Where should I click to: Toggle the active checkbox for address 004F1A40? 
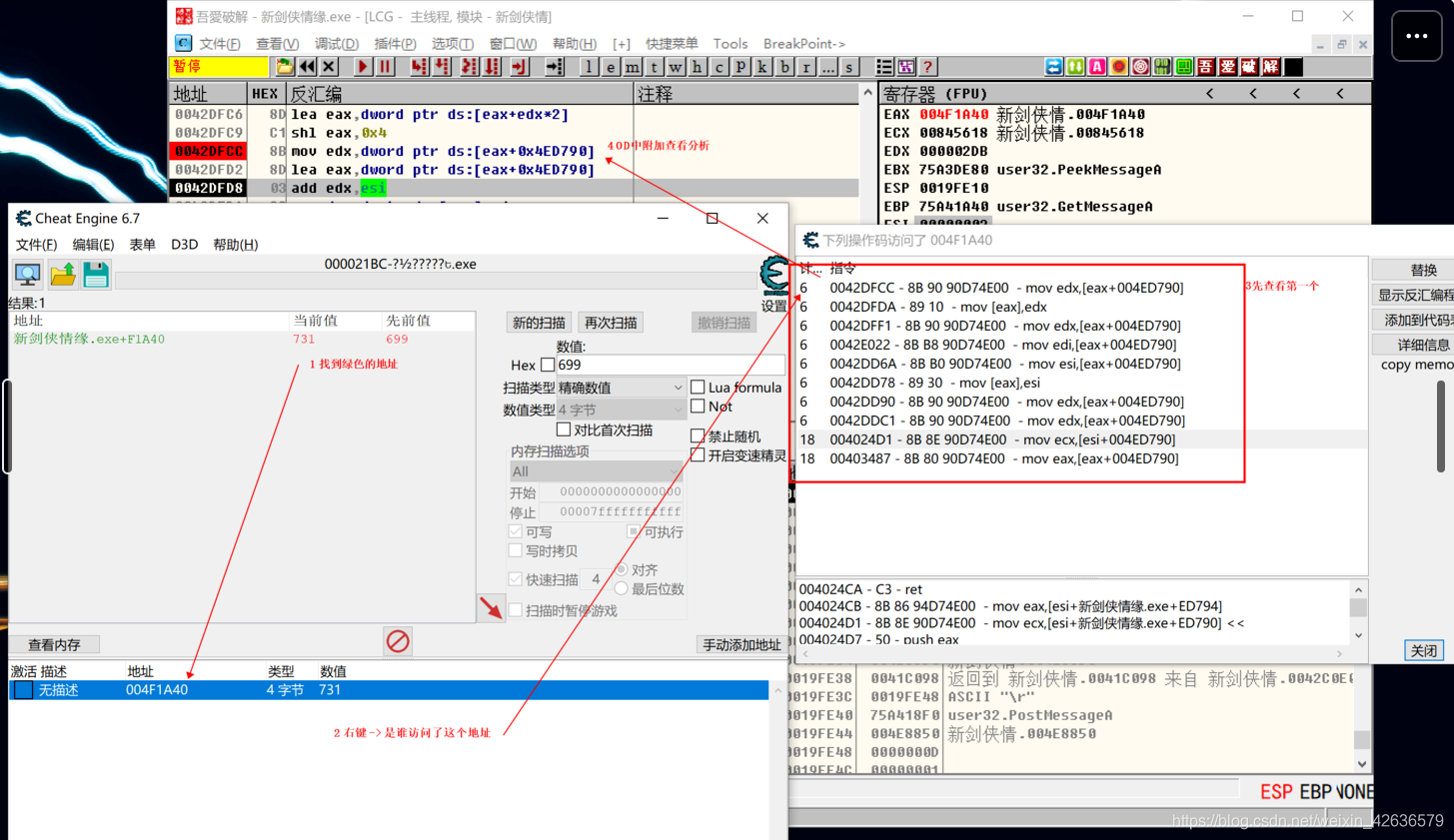click(22, 690)
